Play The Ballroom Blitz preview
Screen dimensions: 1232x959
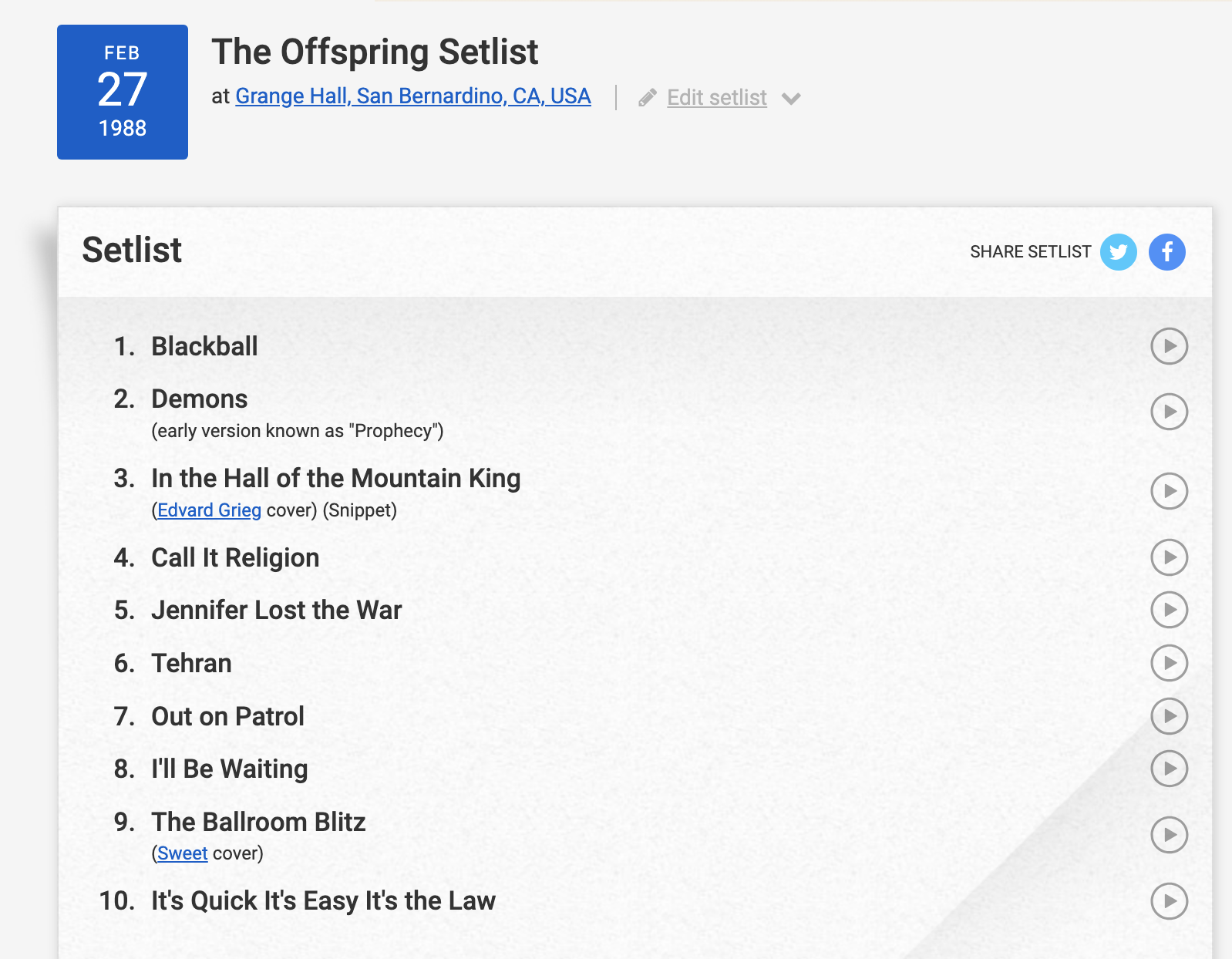tap(1169, 835)
